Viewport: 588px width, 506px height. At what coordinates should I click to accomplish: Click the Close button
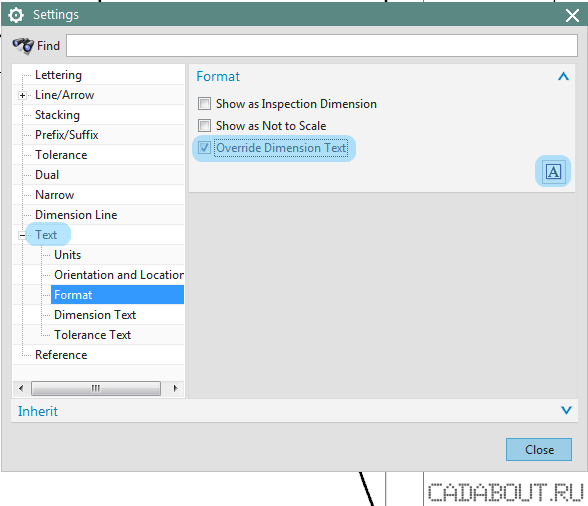538,449
